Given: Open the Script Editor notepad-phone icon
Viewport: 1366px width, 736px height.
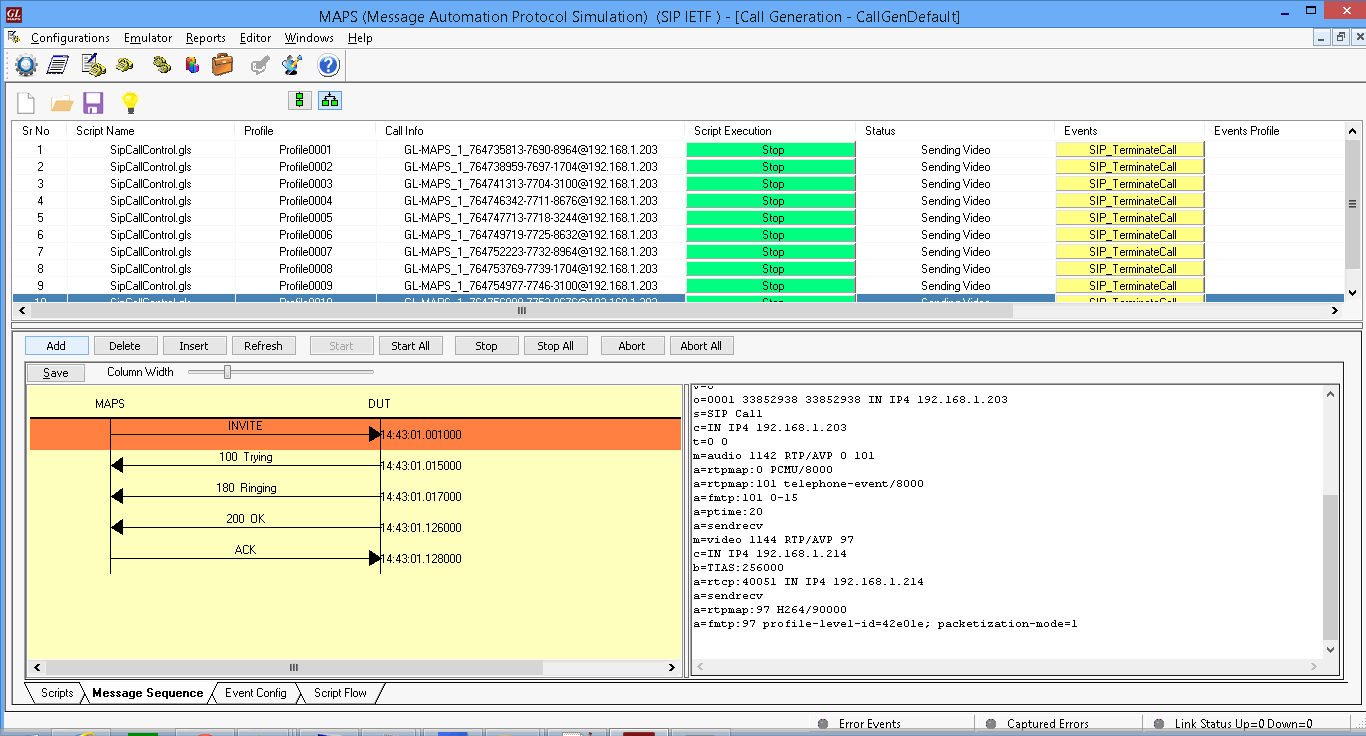Looking at the screenshot, I should click(93, 66).
